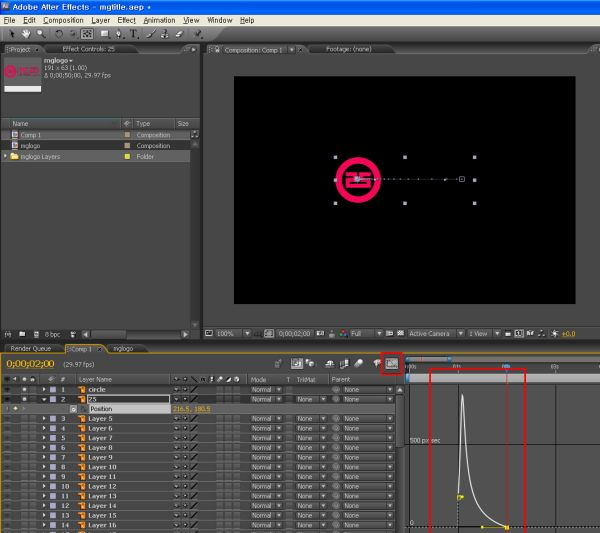Screen dimensions: 600x533
Task: Click the 8 bpc color depth button
Action: pos(52,334)
